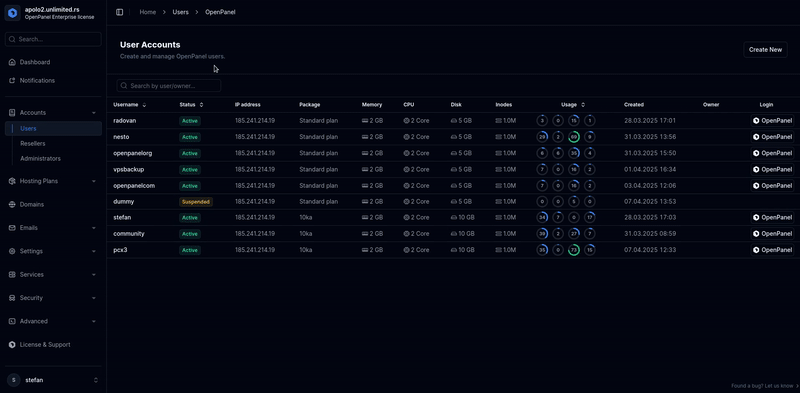Click the License & Support icon

12,345
